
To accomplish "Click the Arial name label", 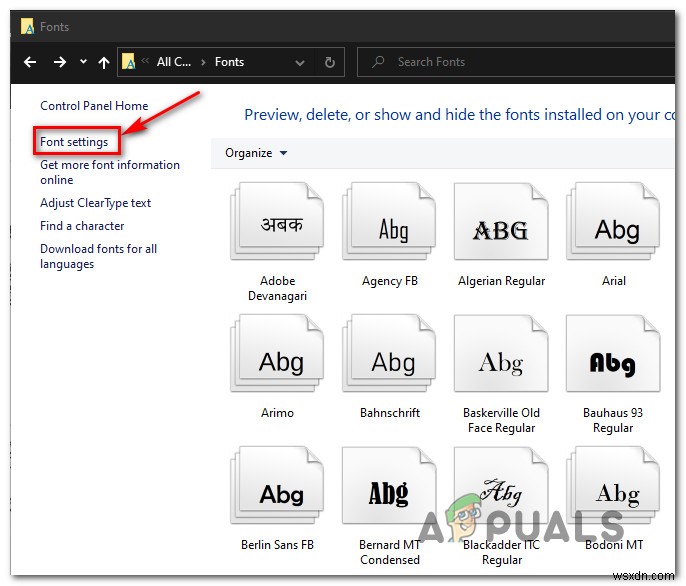I will click(614, 281).
